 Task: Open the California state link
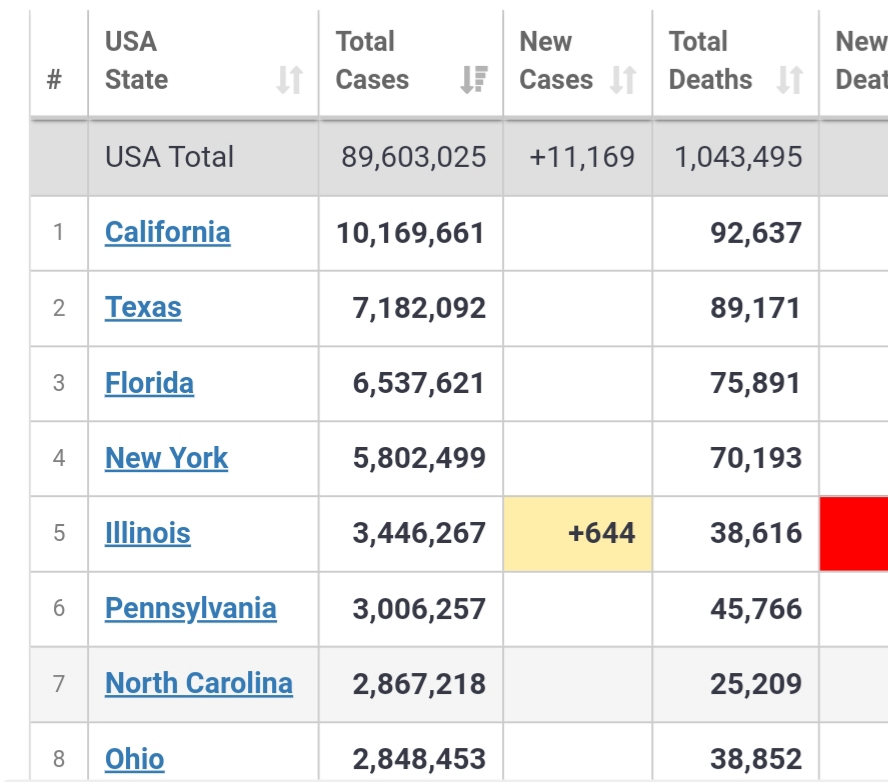tap(167, 232)
